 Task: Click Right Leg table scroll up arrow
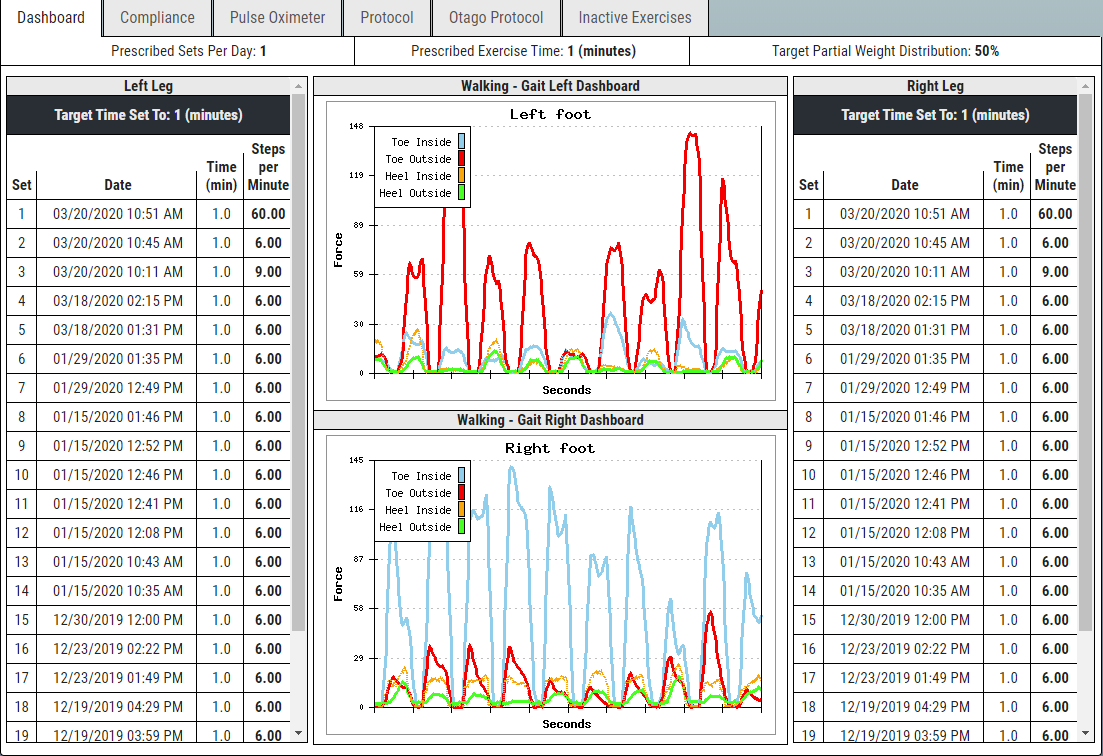tap(1085, 86)
